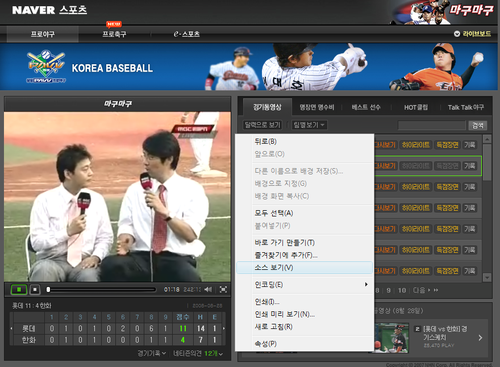
Task: Choose 소스 보기(V) from the context menu
Action: tap(304, 268)
